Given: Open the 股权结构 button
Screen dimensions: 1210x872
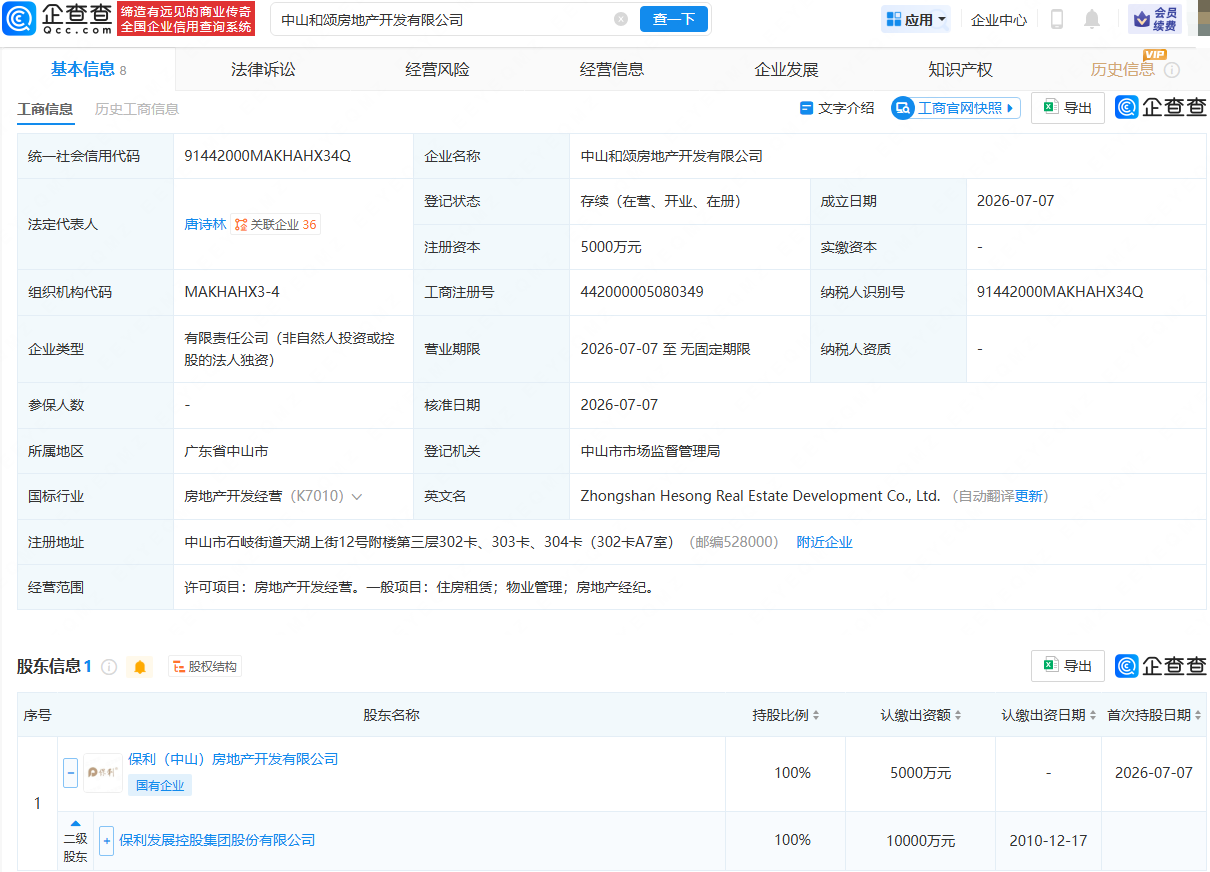Looking at the screenshot, I should pyautogui.click(x=205, y=667).
